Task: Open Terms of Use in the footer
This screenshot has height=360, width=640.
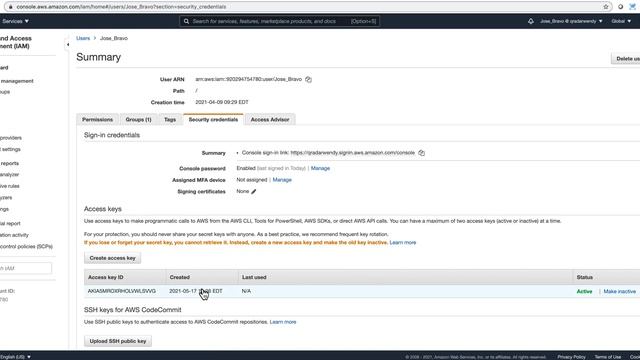Action: pos(607,357)
